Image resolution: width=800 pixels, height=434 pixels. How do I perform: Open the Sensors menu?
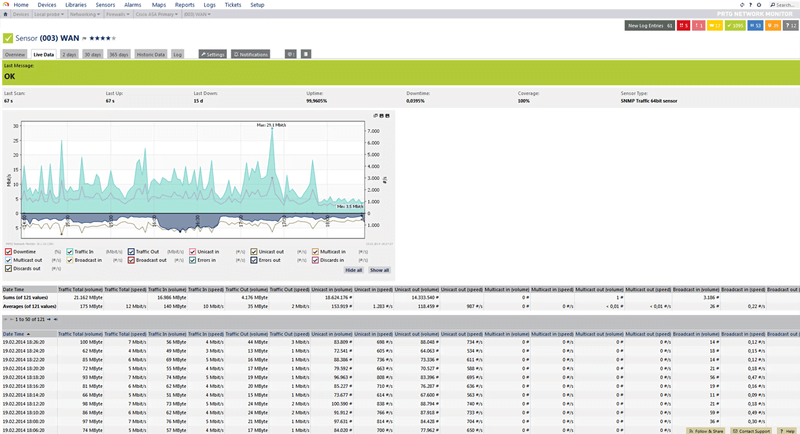click(x=105, y=5)
